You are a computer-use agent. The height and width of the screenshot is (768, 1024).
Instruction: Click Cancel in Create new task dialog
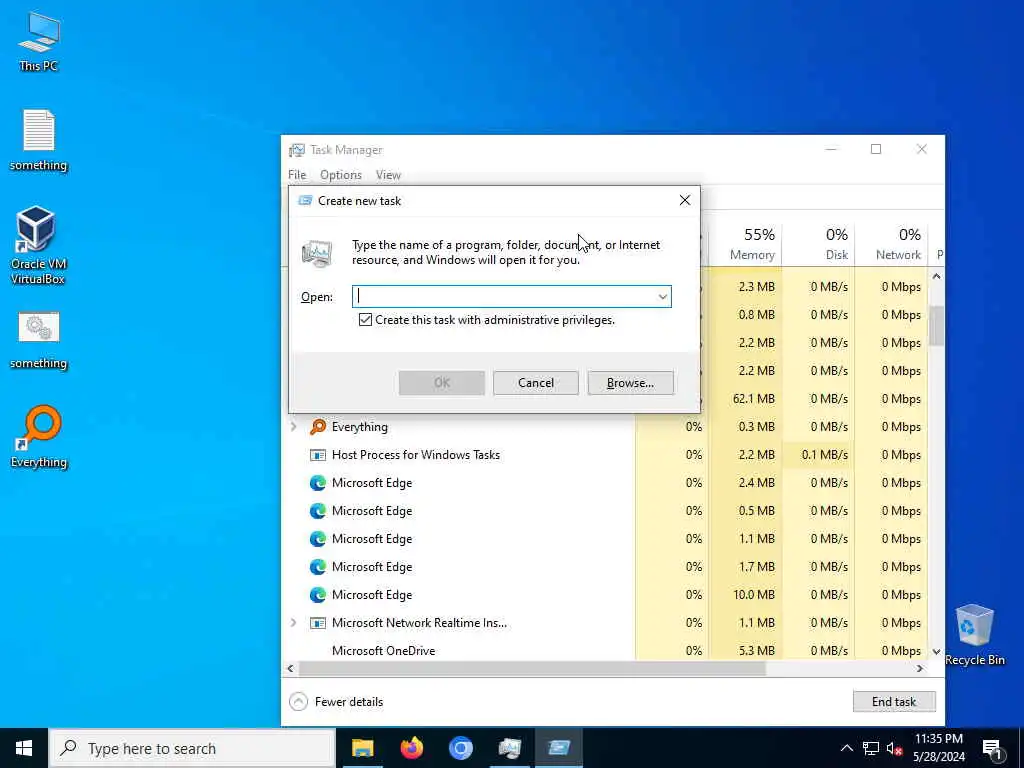[x=536, y=383]
